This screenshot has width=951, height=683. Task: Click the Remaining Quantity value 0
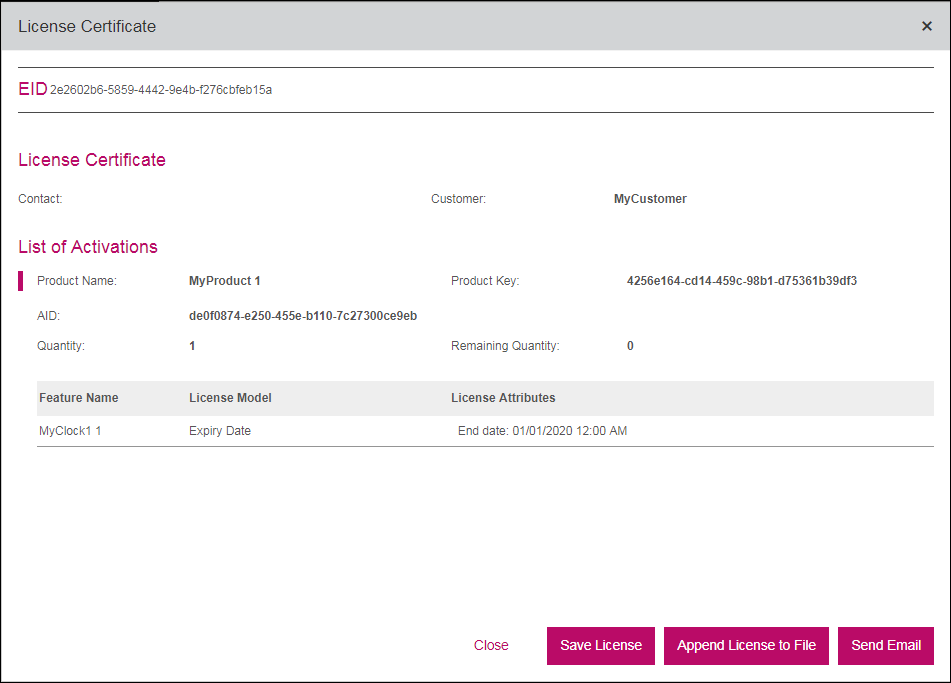pos(630,346)
